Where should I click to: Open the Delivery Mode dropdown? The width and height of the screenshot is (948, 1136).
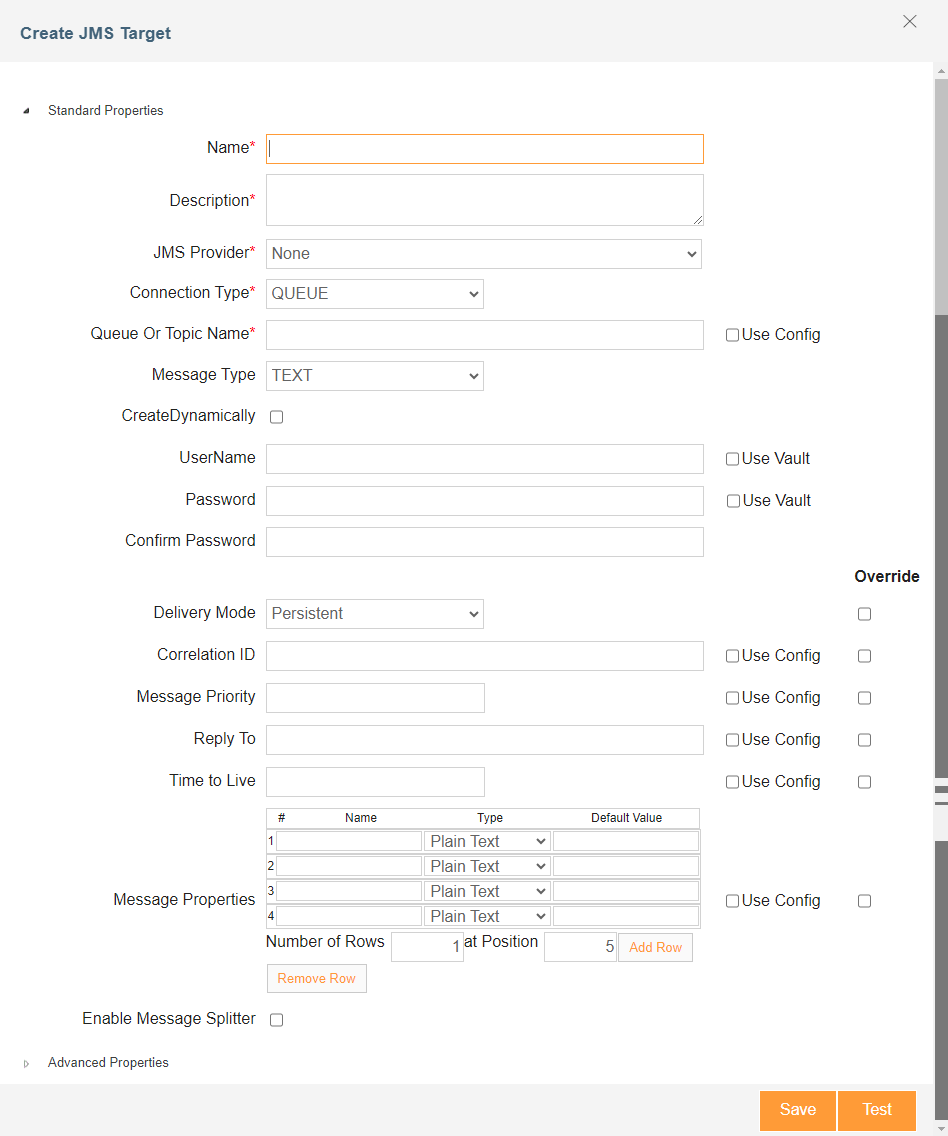[x=374, y=614]
